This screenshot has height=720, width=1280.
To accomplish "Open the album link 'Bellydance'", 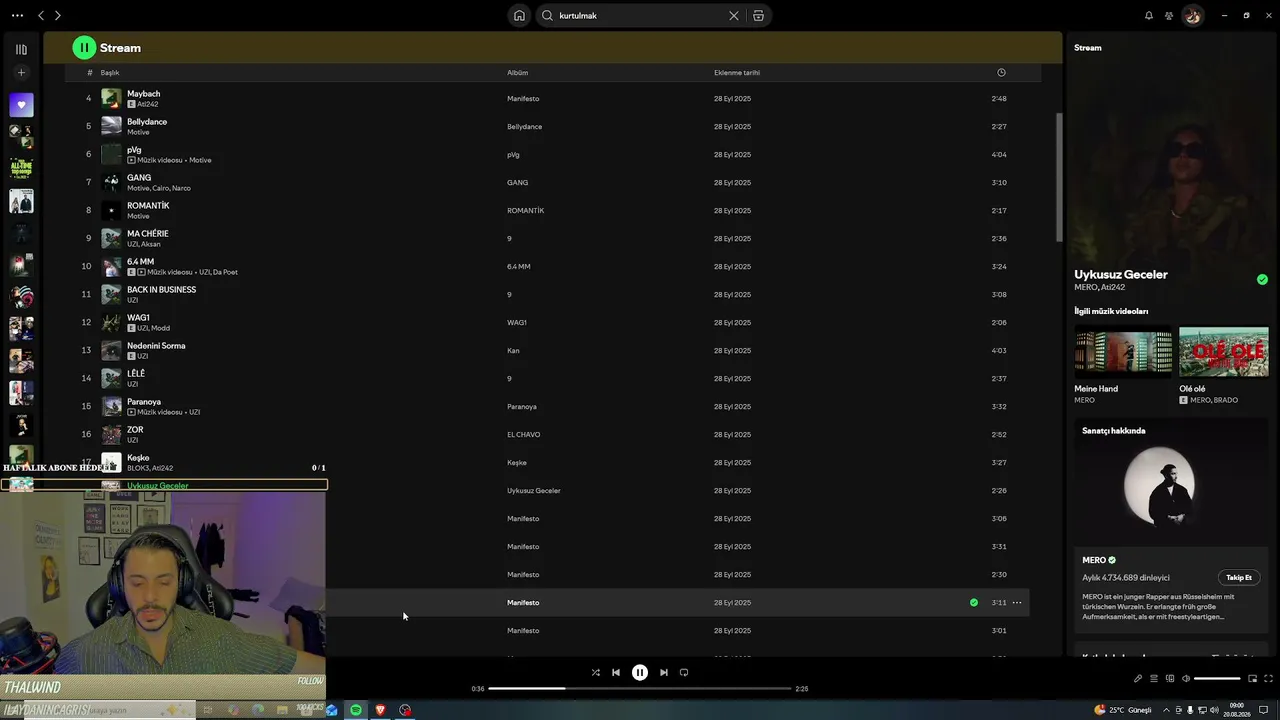I will point(524,127).
